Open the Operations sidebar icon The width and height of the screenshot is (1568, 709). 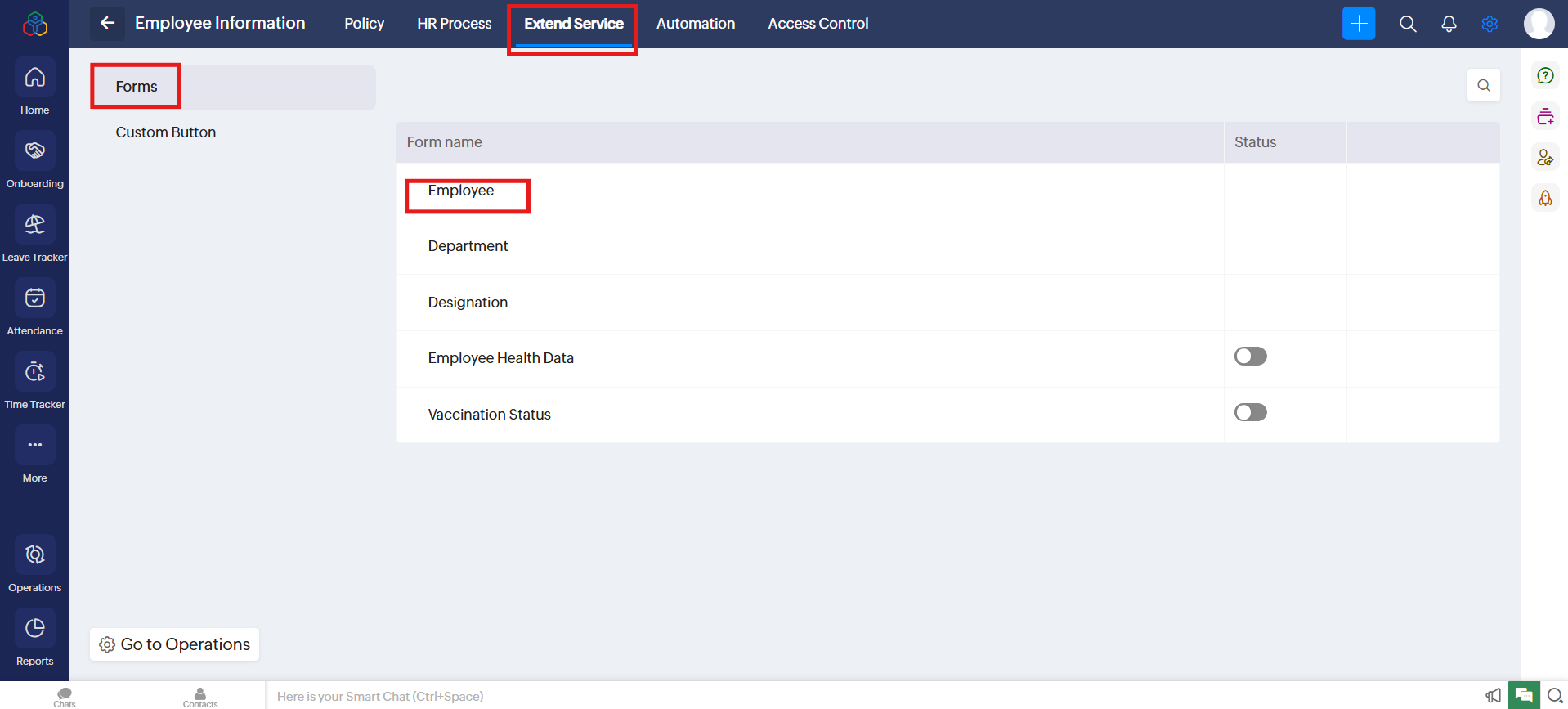coord(34,555)
